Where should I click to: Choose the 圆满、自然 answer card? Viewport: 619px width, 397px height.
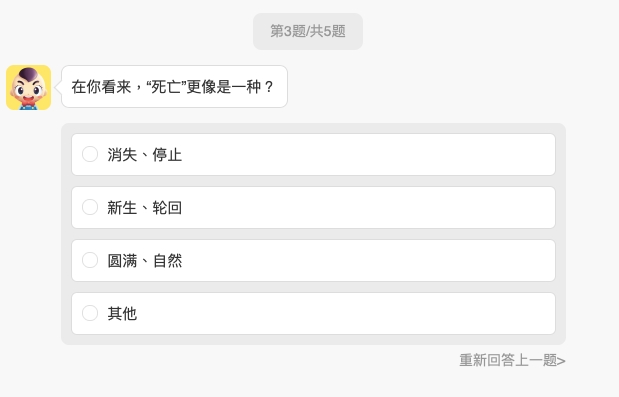[x=313, y=260]
